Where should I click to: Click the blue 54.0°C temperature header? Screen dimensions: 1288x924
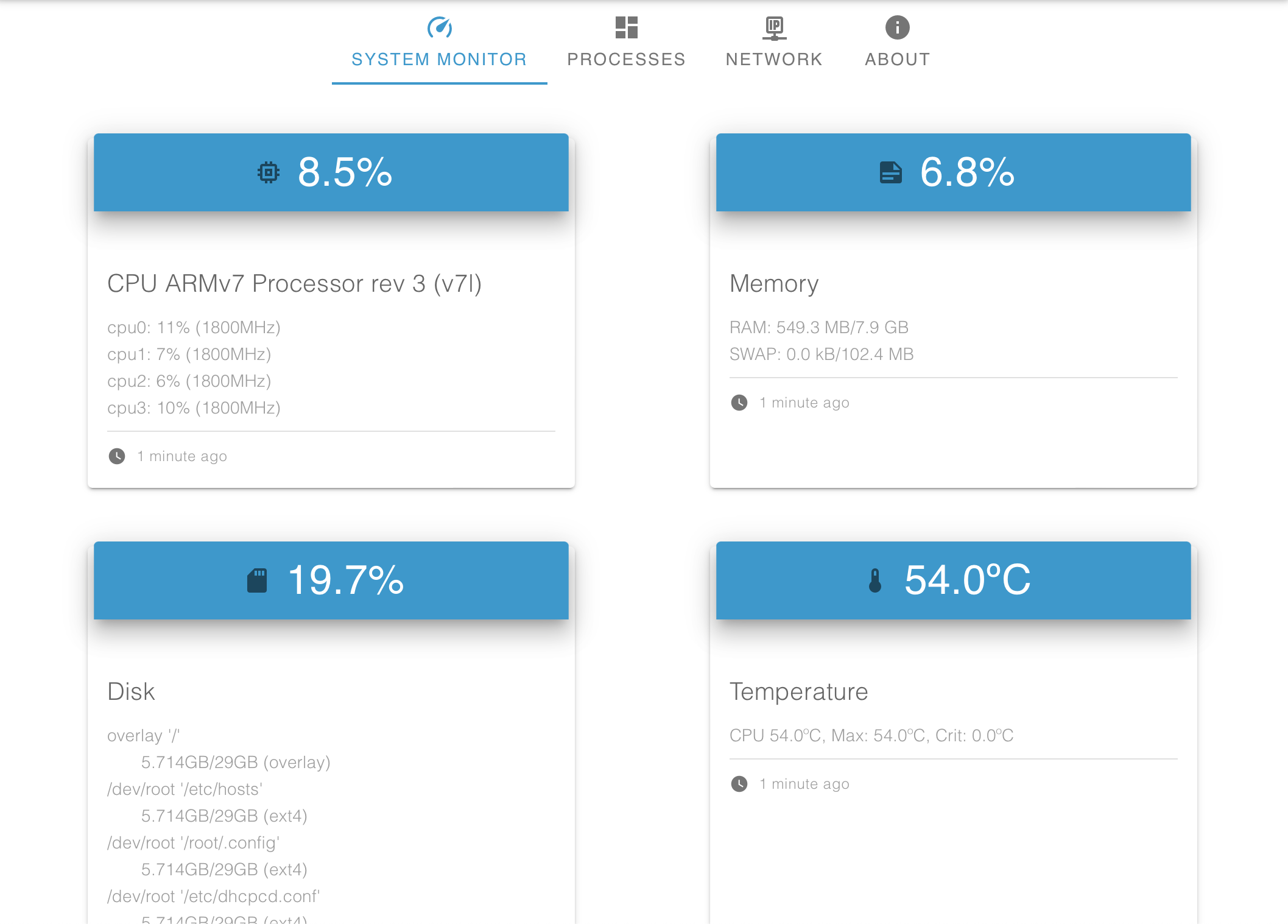954,580
